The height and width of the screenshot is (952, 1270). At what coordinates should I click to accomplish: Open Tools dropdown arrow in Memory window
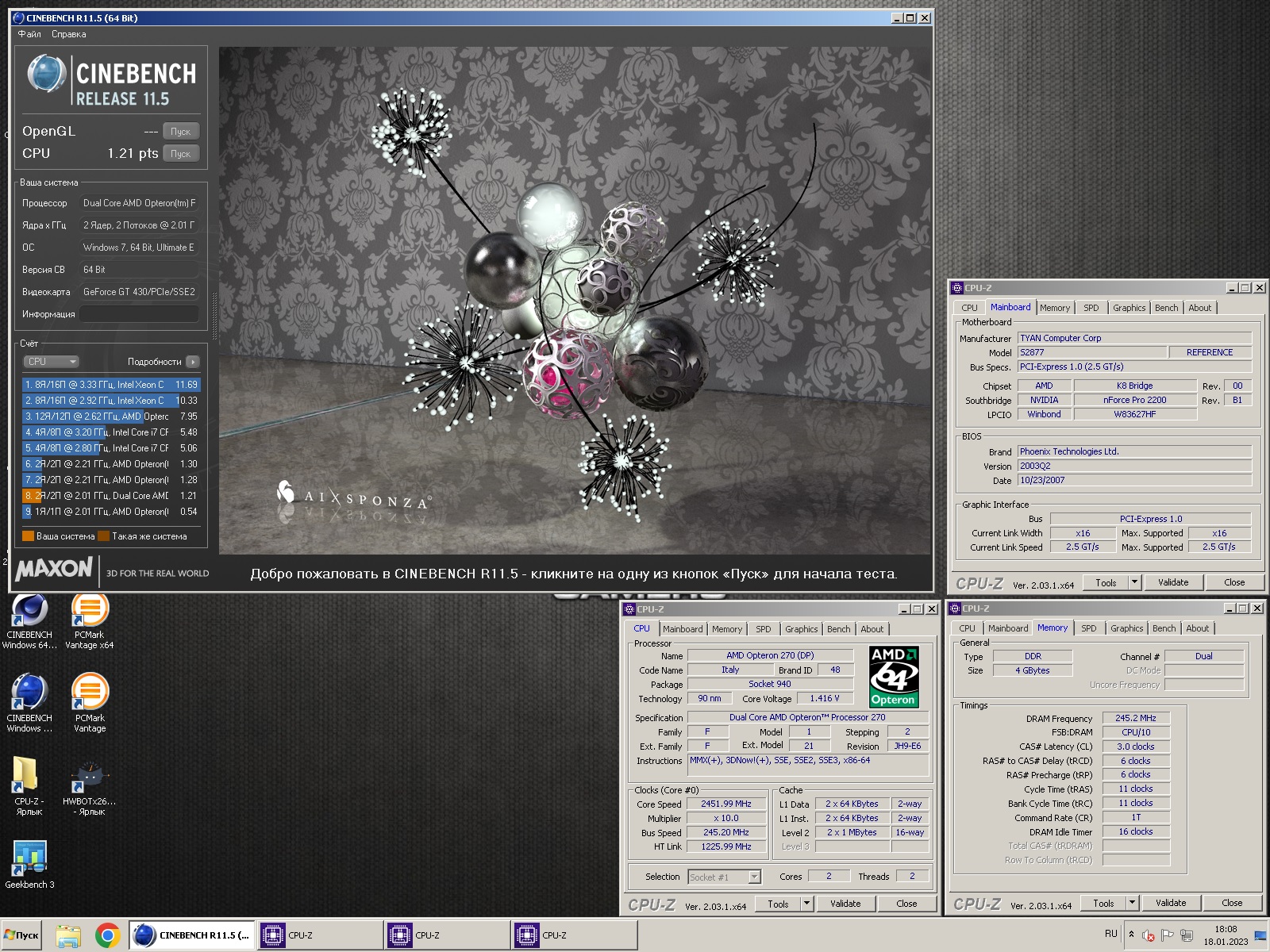pos(1133,903)
